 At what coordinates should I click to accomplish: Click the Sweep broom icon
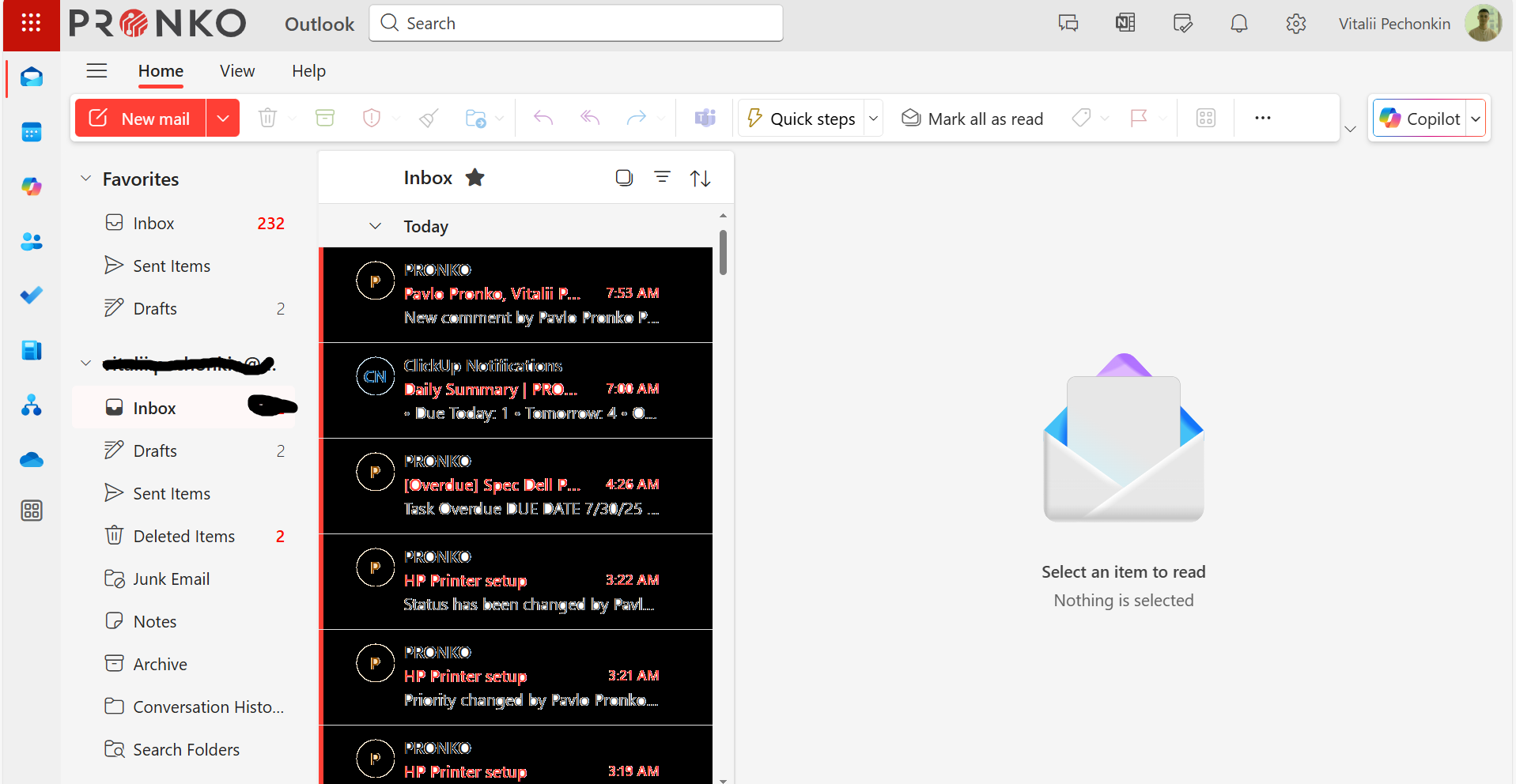pos(429,119)
